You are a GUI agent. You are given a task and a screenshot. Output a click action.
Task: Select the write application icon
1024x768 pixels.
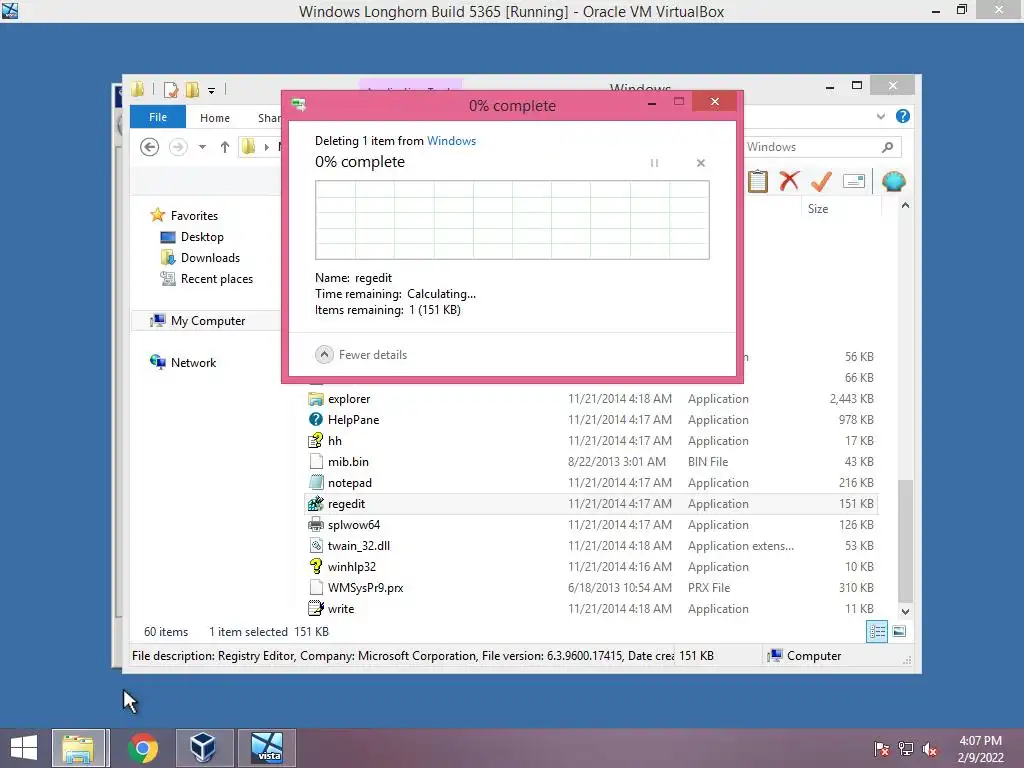(316, 609)
